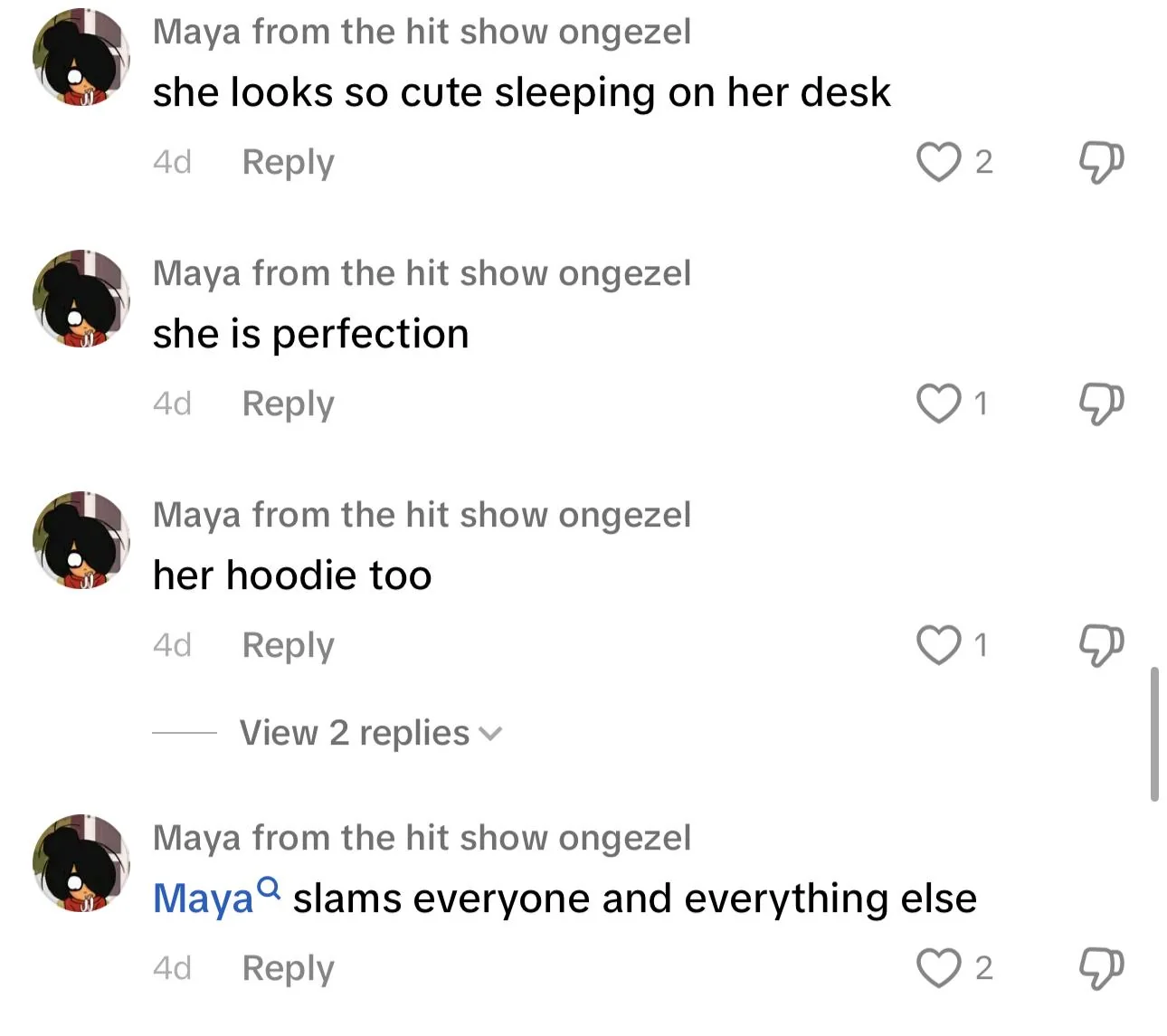Reply to "she is perfection" comment
Viewport: 1167px width, 1036px height.
click(288, 404)
